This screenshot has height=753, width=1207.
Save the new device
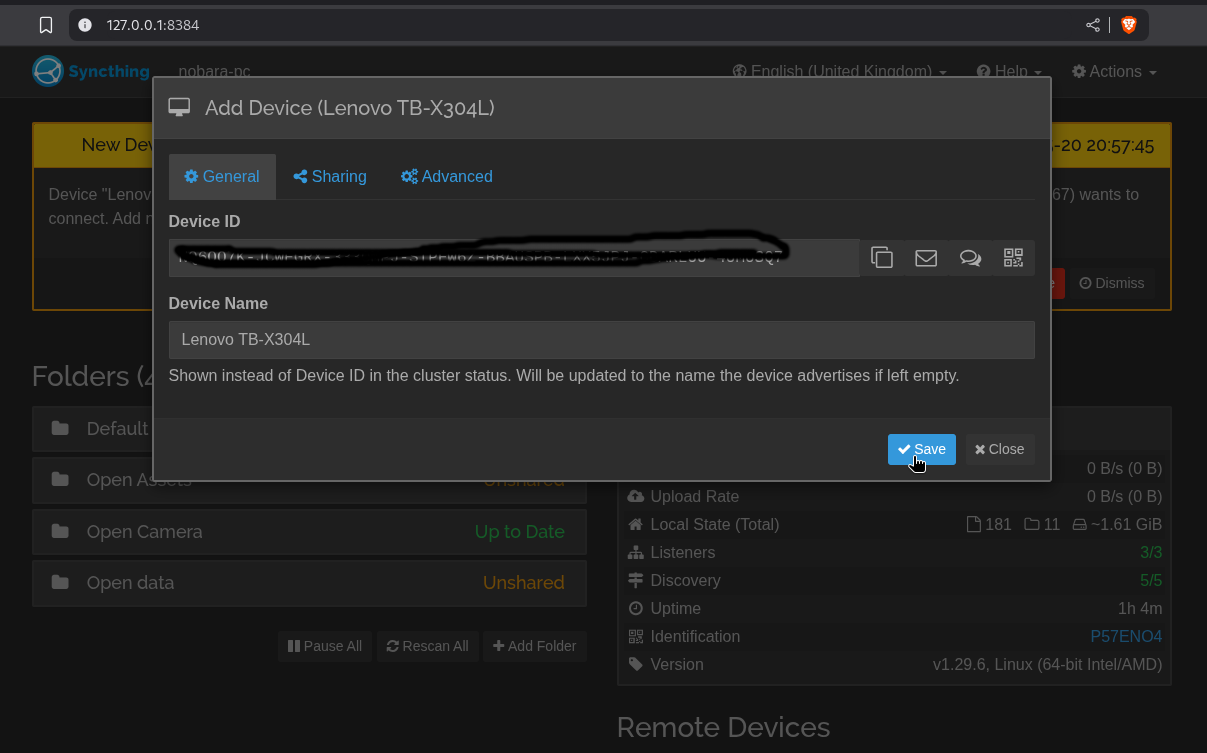pyautogui.click(x=921, y=449)
